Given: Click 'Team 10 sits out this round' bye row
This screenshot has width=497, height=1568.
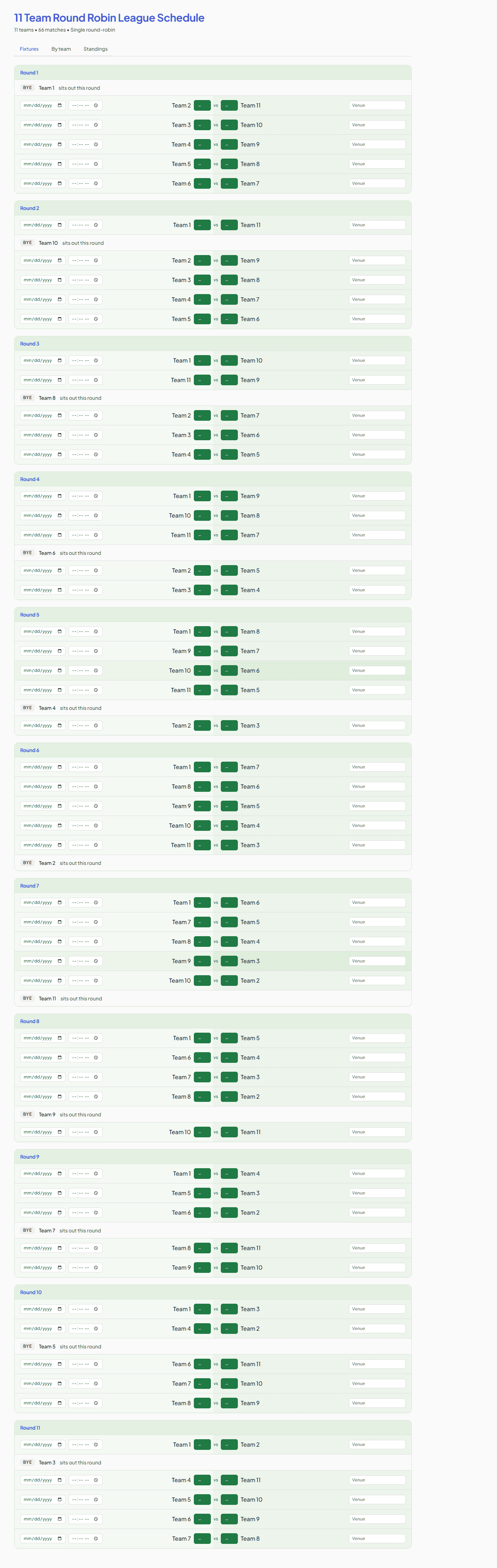Looking at the screenshot, I should pos(213,243).
